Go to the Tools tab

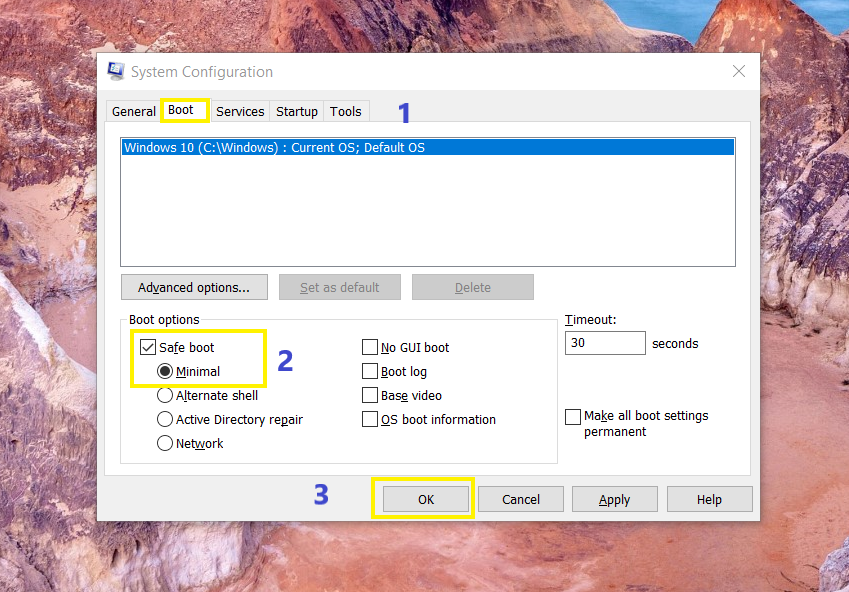(345, 112)
